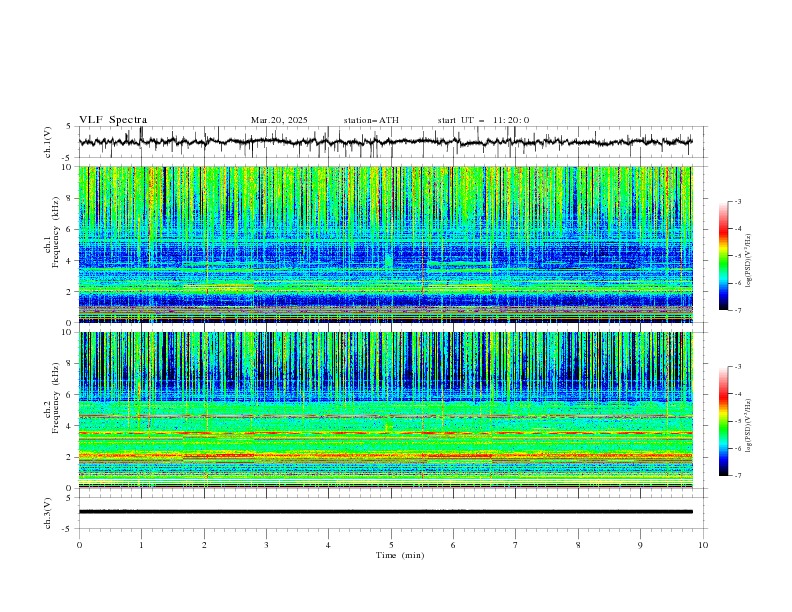Click the 'VLF Spectra' title text
Image resolution: width=792 pixels, height=612 pixels.
[113, 120]
